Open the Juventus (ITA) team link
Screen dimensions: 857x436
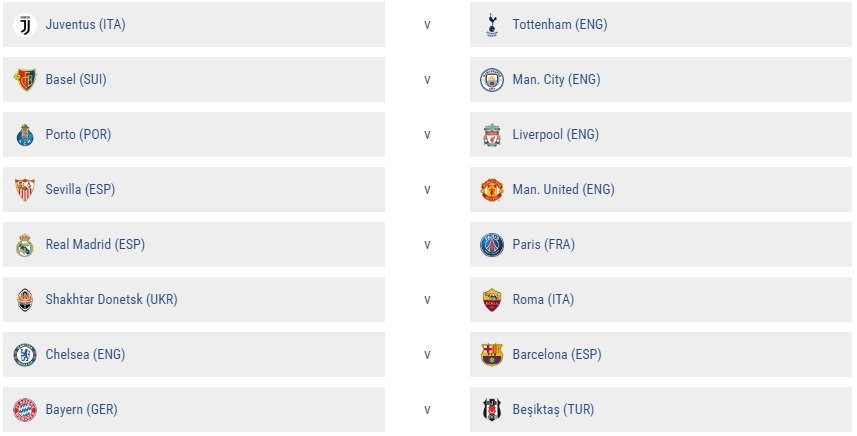85,25
